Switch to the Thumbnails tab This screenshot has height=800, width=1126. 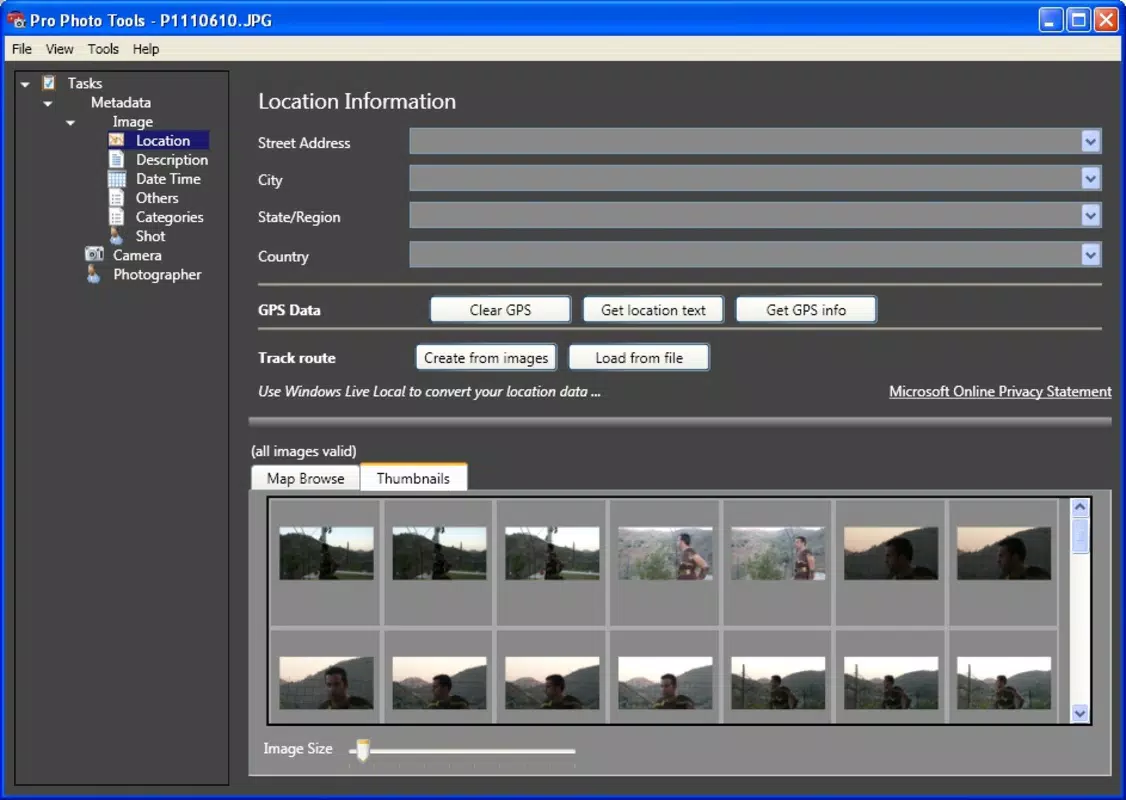click(x=414, y=478)
